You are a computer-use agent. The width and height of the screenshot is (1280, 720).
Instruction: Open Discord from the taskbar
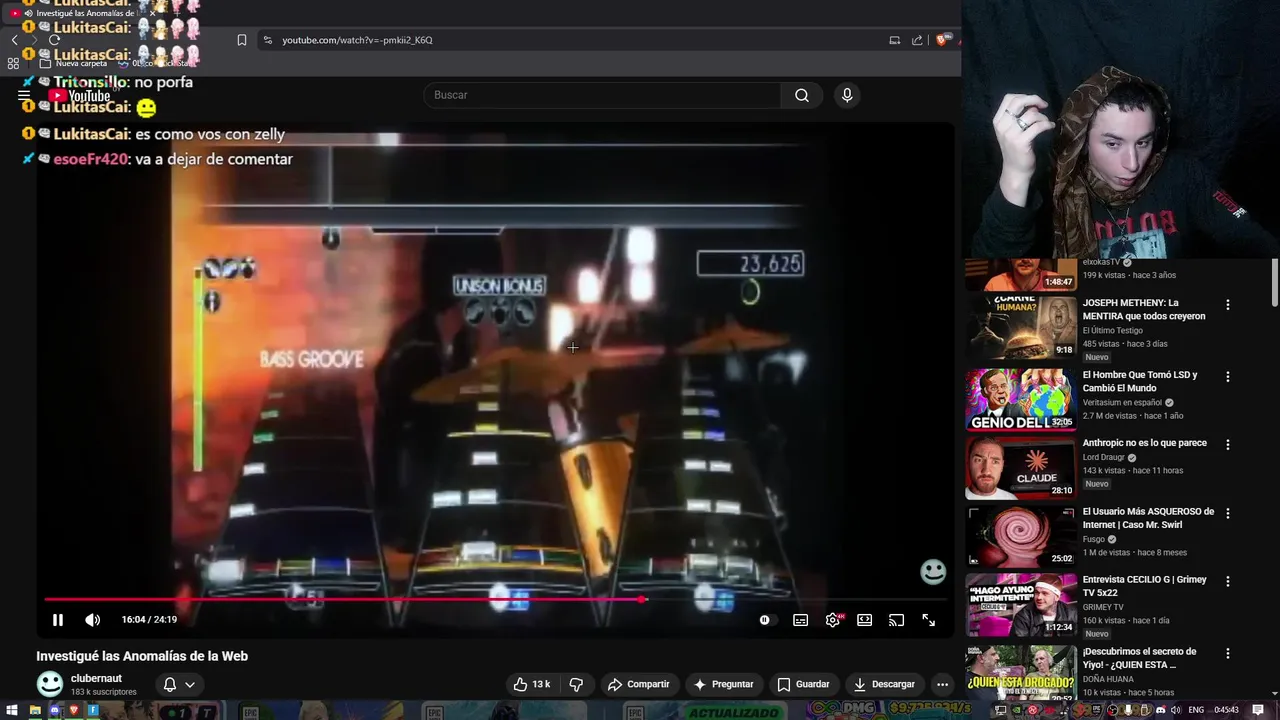(x=55, y=711)
